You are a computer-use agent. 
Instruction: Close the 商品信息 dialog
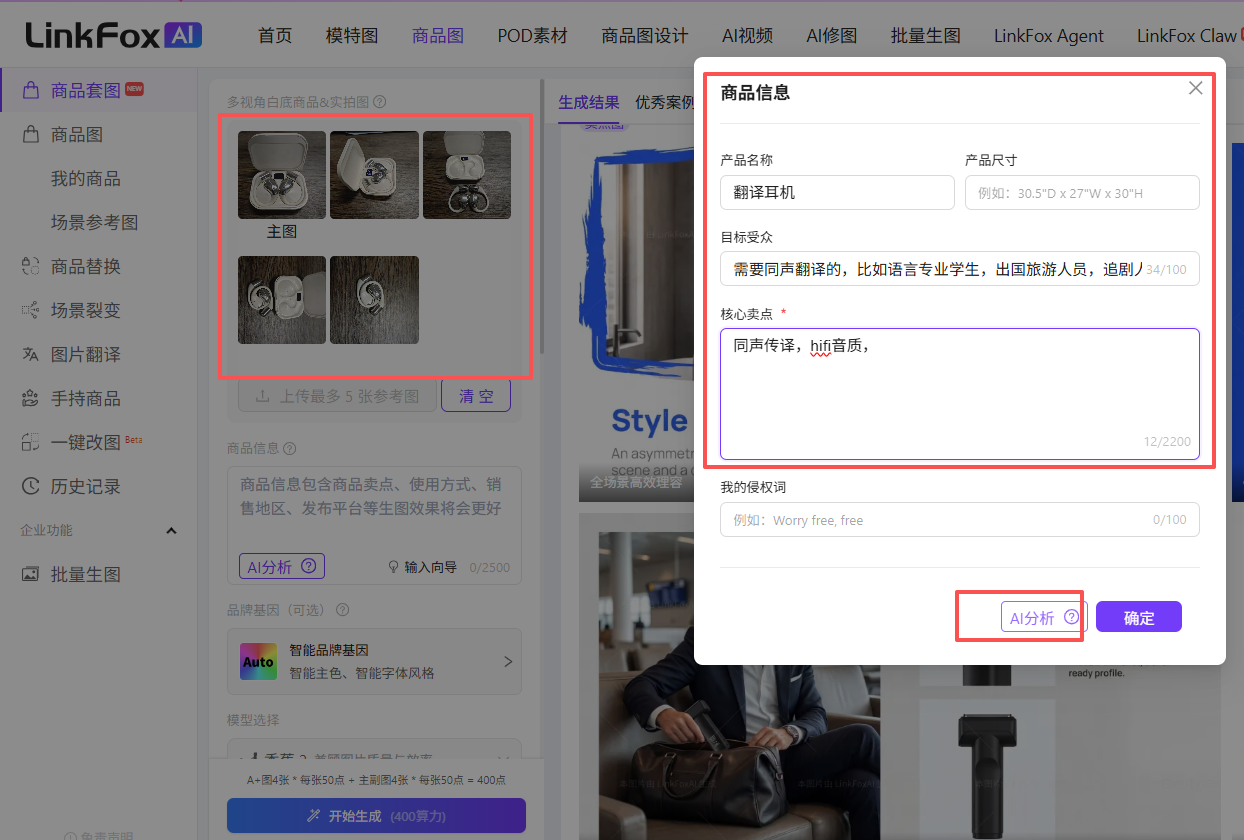(x=1195, y=88)
